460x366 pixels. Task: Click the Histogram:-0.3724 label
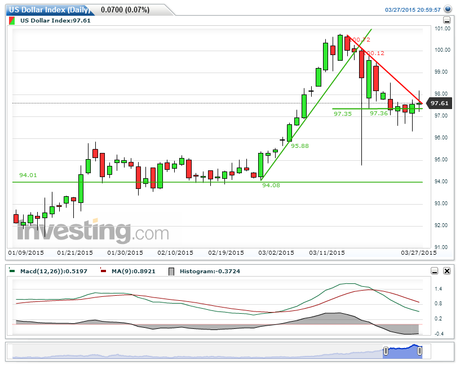210,271
